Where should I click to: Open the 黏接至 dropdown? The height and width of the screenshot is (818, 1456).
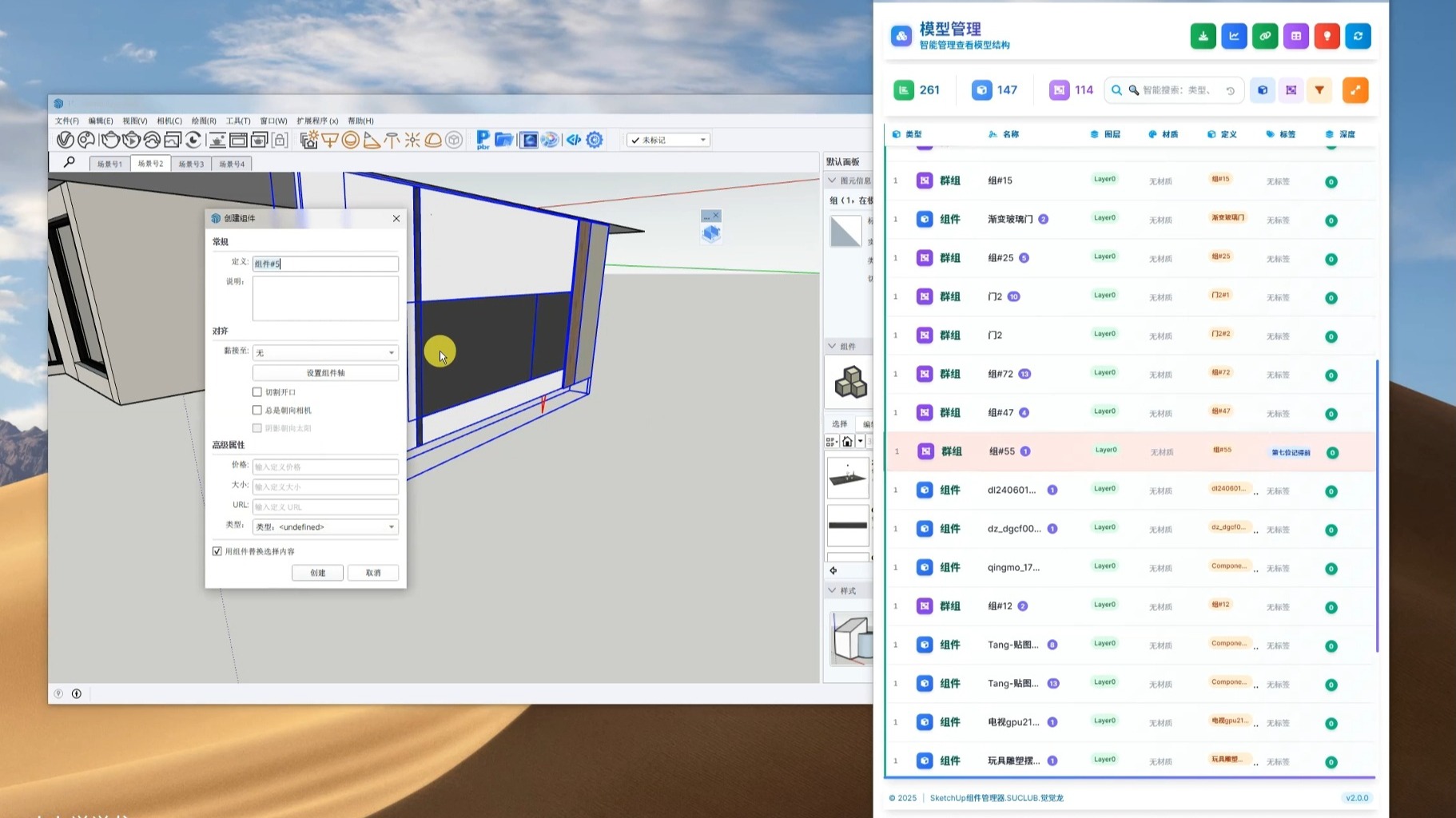tap(325, 352)
